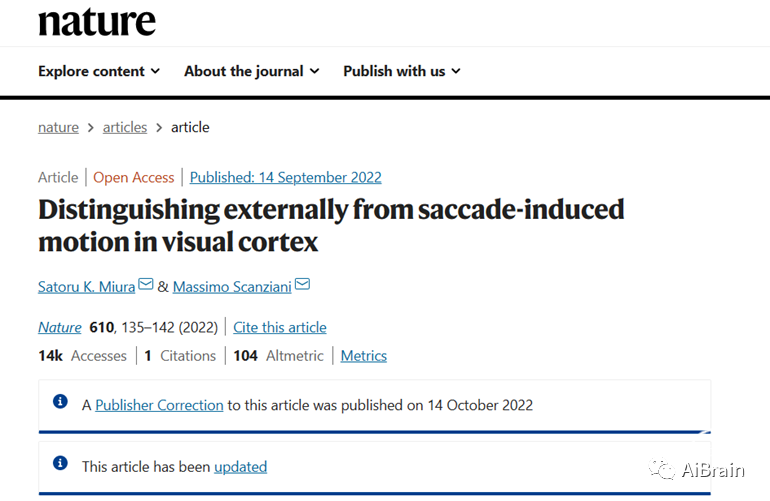Click the italic Nature journal link
This screenshot has width=770, height=501.
pyautogui.click(x=60, y=327)
